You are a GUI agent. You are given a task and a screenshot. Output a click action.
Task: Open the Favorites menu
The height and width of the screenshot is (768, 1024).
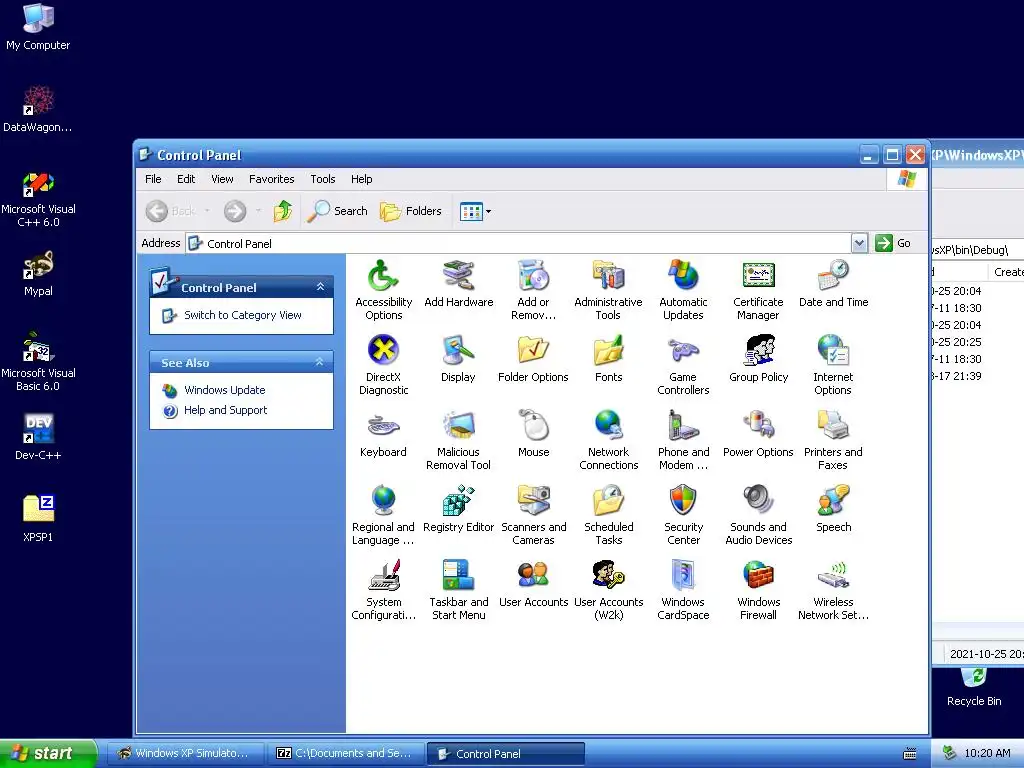coord(272,179)
